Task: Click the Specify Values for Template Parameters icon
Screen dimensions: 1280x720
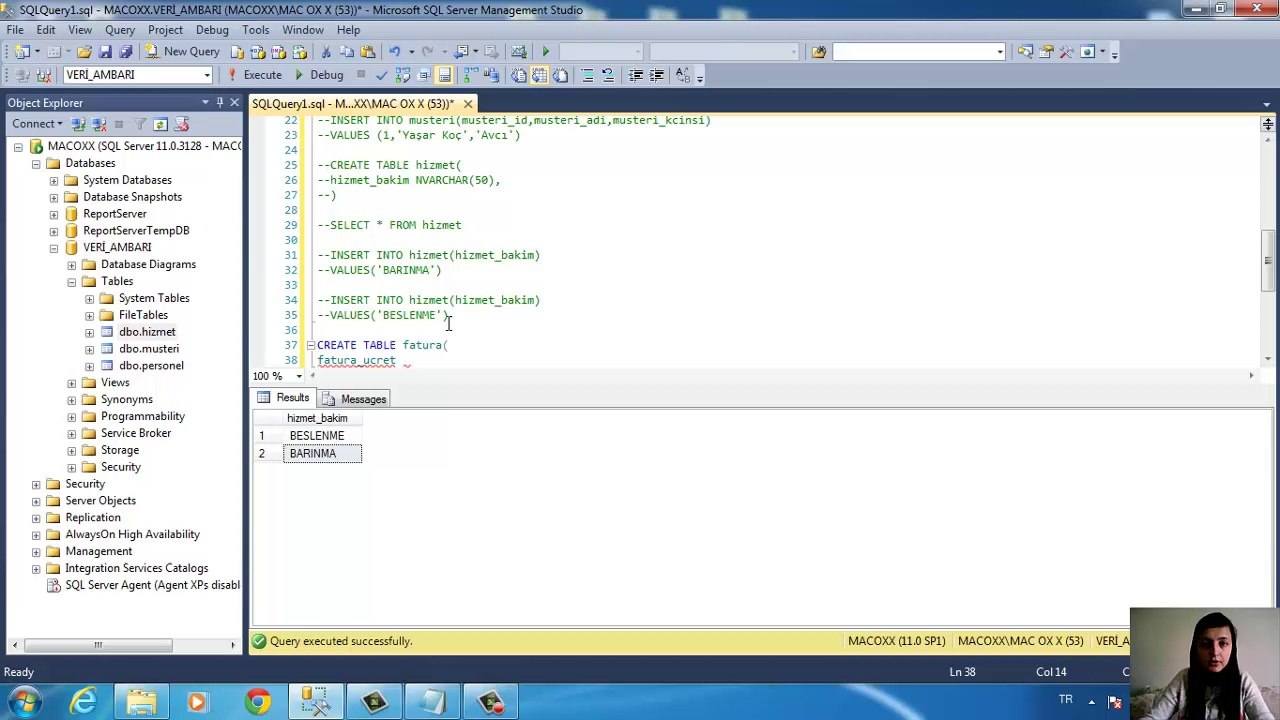Action: (x=683, y=75)
